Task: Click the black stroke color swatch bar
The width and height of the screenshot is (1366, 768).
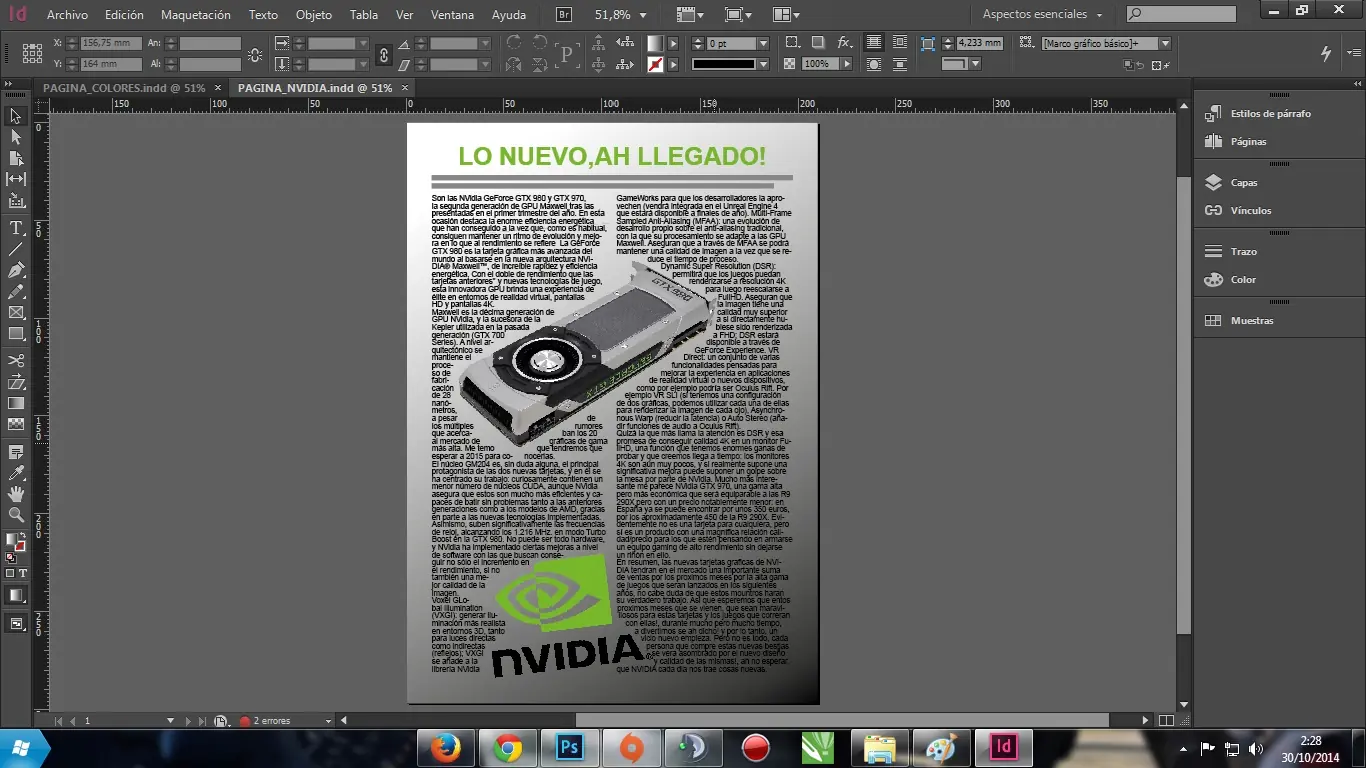Action: (x=724, y=64)
